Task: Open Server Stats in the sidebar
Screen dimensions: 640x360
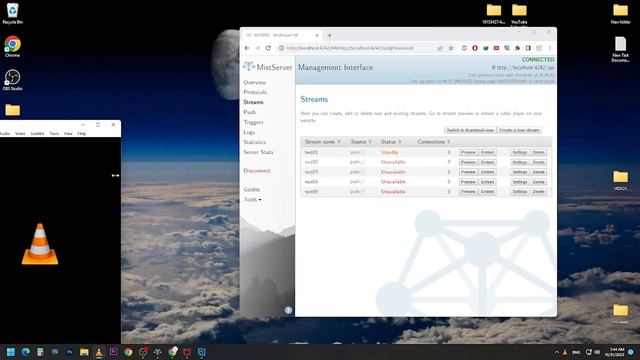Action: (x=258, y=152)
